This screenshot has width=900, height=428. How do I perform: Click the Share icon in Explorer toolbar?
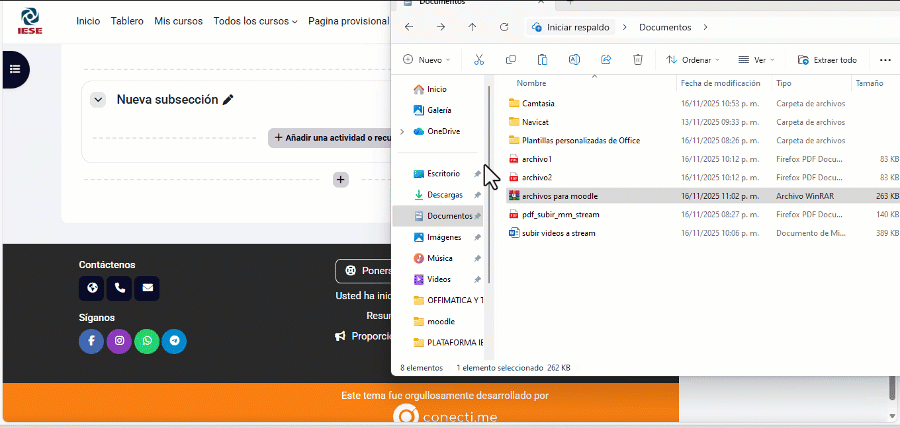pyautogui.click(x=606, y=60)
